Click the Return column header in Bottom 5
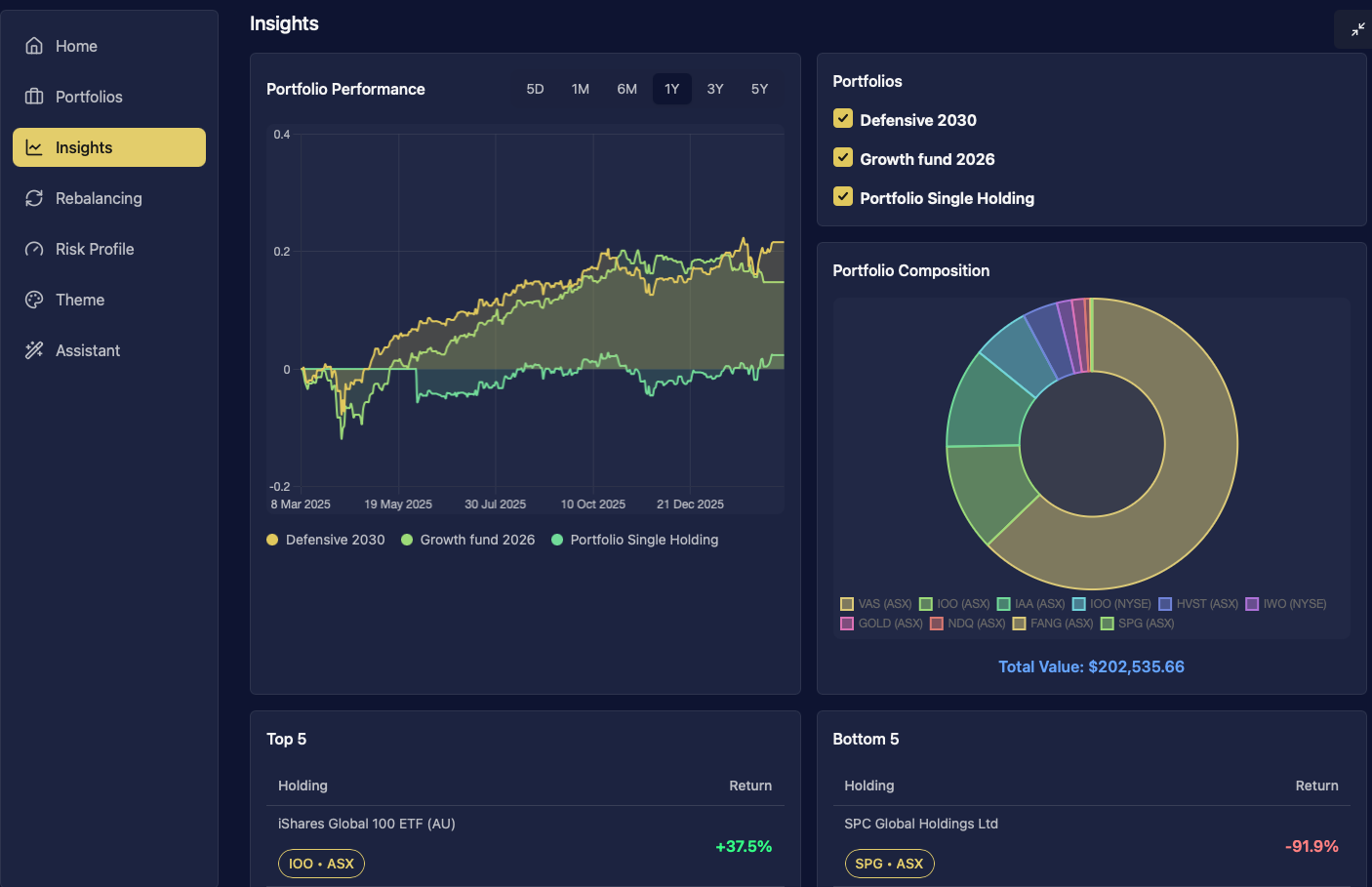The height and width of the screenshot is (887, 1372). coord(1316,786)
